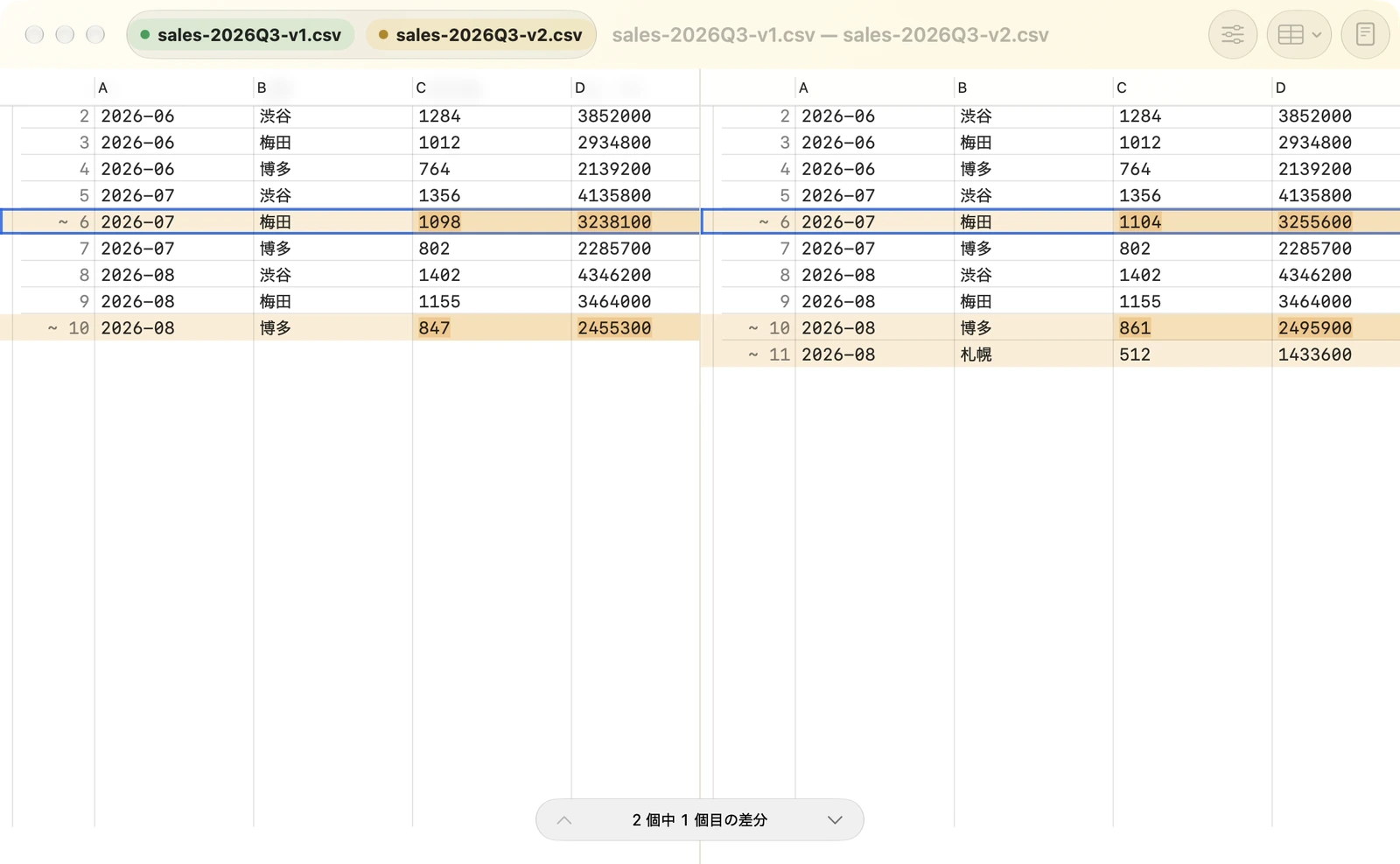Open the table view mode dropdown
Screen dimensions: 1400x864
coord(1298,35)
